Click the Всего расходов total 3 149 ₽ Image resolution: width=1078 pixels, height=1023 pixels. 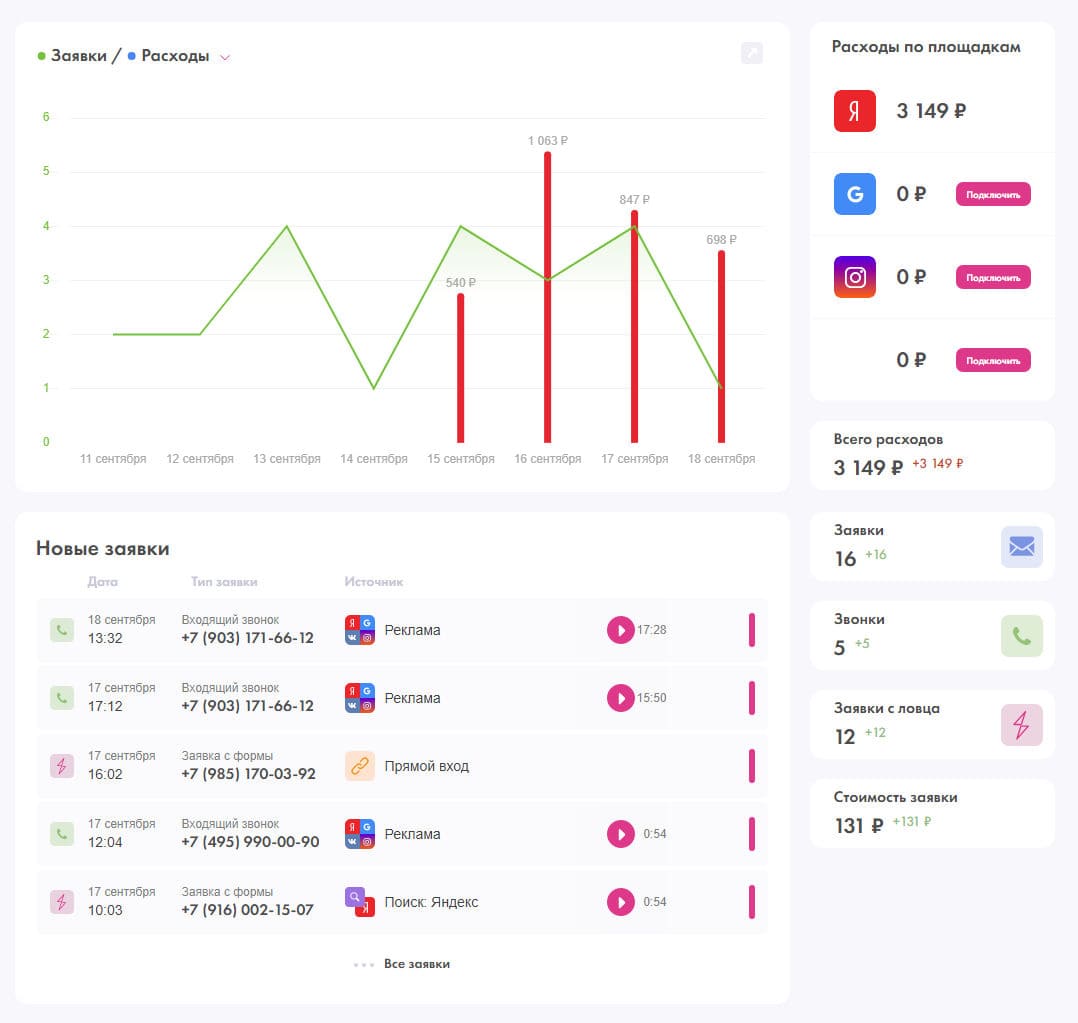tap(868, 468)
